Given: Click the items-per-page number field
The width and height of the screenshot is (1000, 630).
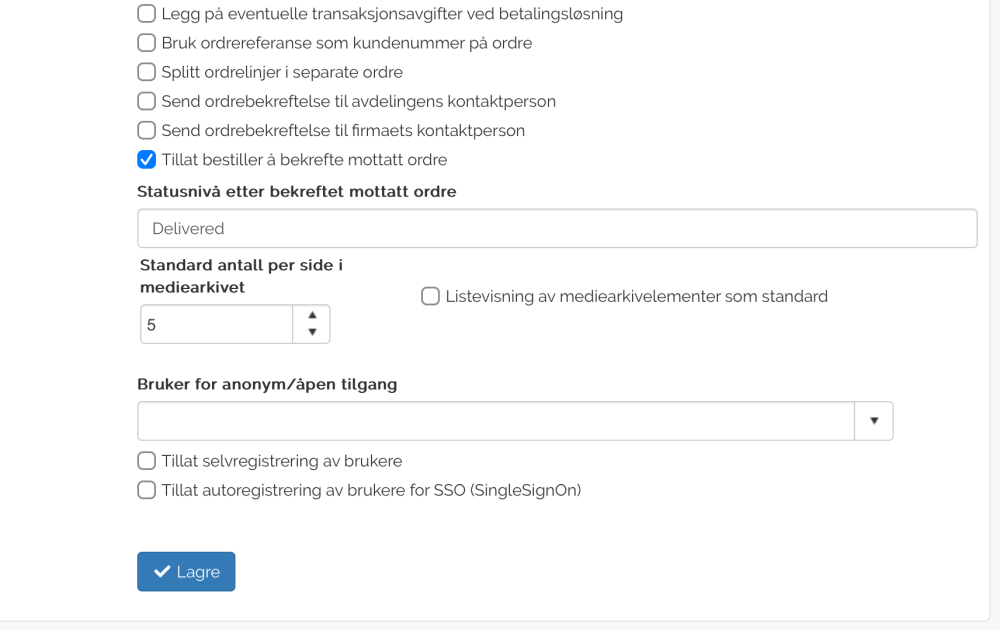Looking at the screenshot, I should coord(216,324).
